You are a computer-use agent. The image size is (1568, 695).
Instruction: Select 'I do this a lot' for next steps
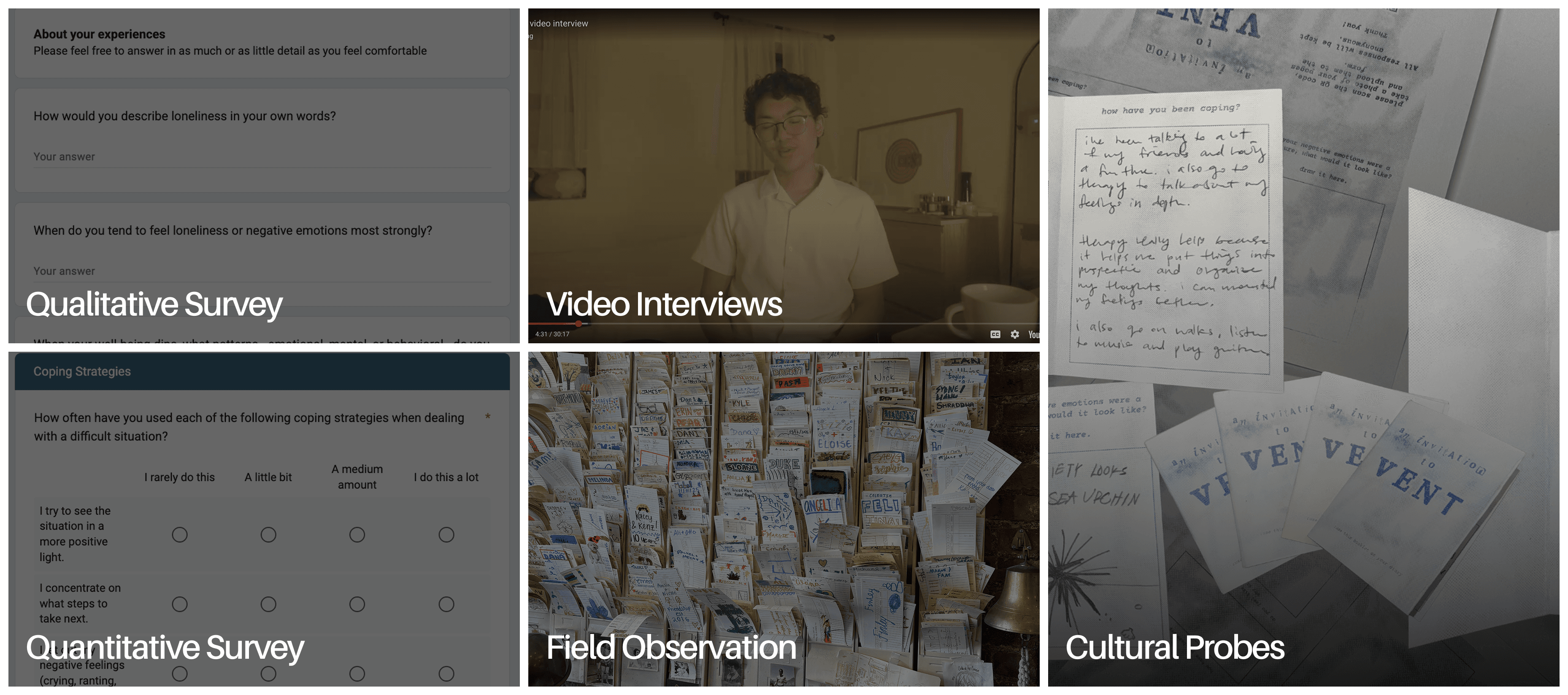coord(446,604)
